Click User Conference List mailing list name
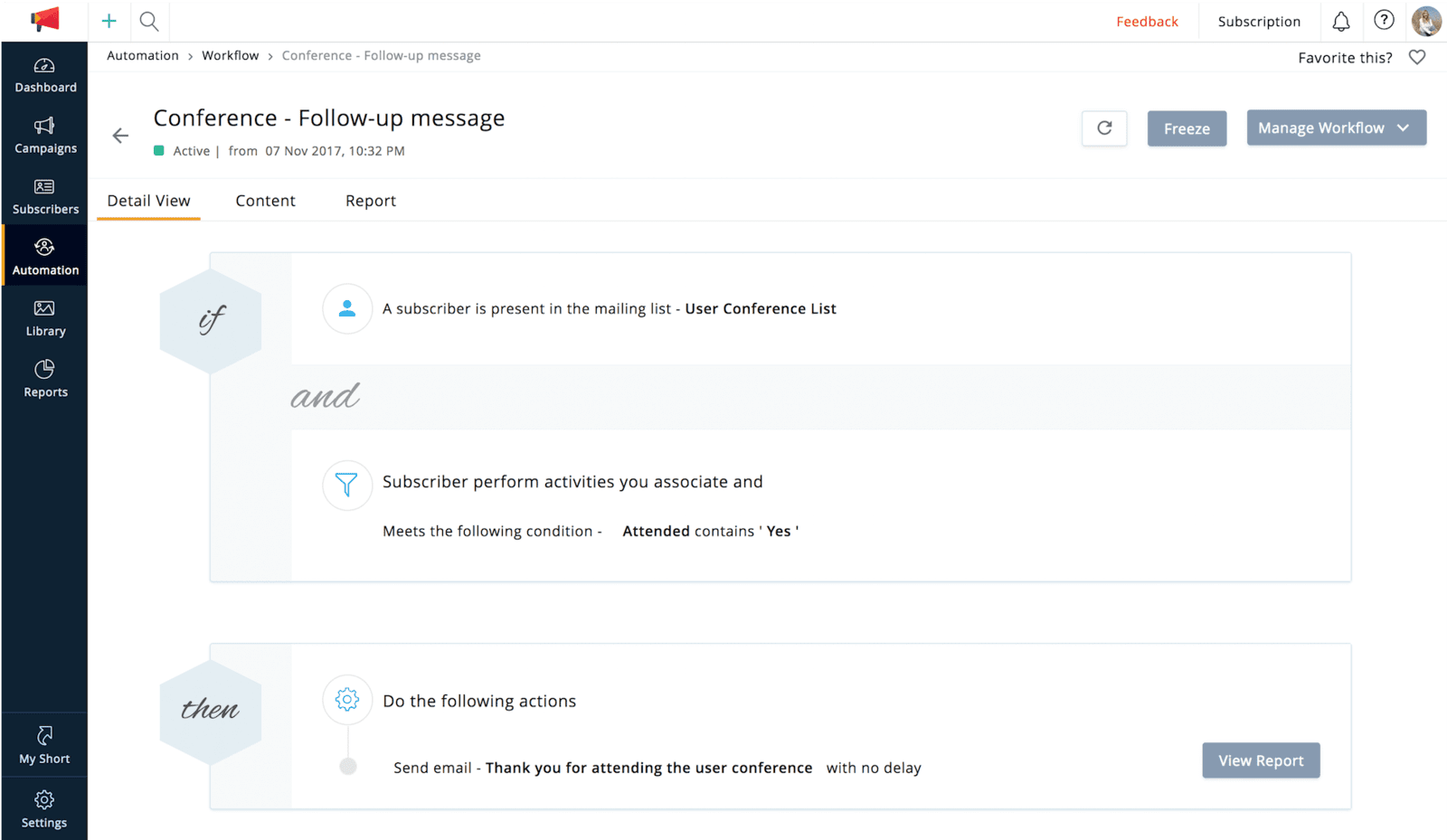This screenshot has width=1447, height=840. tap(761, 308)
